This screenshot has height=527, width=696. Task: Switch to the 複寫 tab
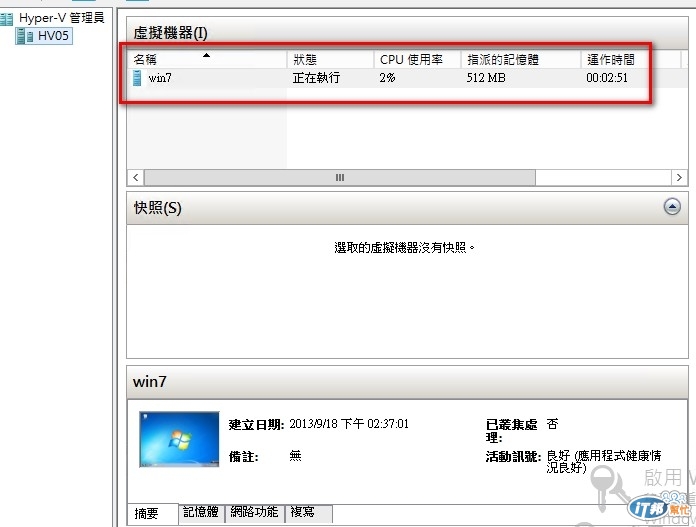[x=308, y=512]
